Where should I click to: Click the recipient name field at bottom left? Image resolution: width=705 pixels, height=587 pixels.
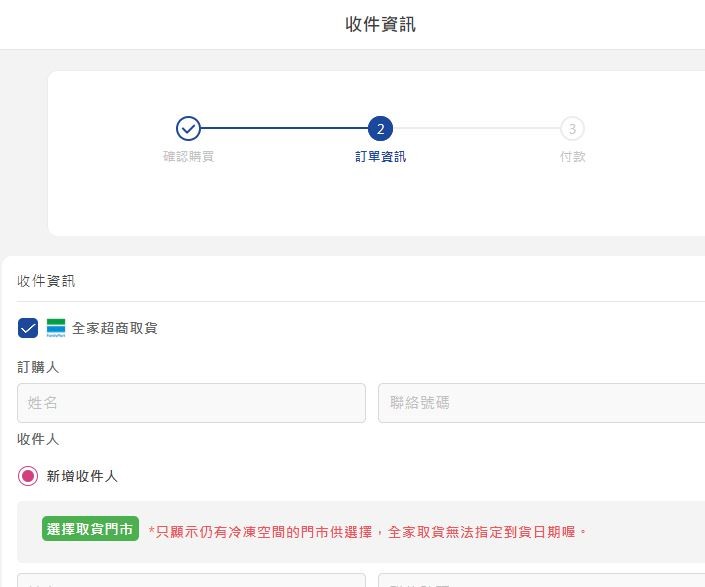192,580
